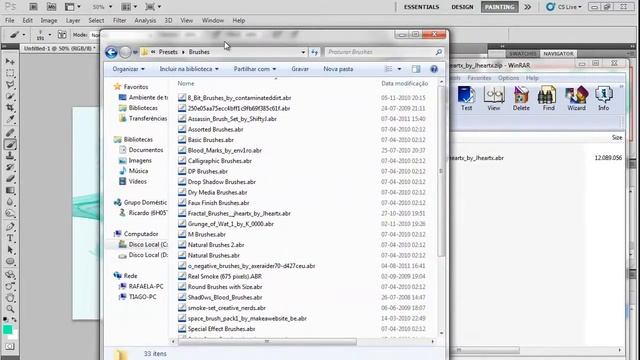The width and height of the screenshot is (640, 360).
Task: Switch to the NAVIGATOR panel tab
Action: click(x=558, y=53)
